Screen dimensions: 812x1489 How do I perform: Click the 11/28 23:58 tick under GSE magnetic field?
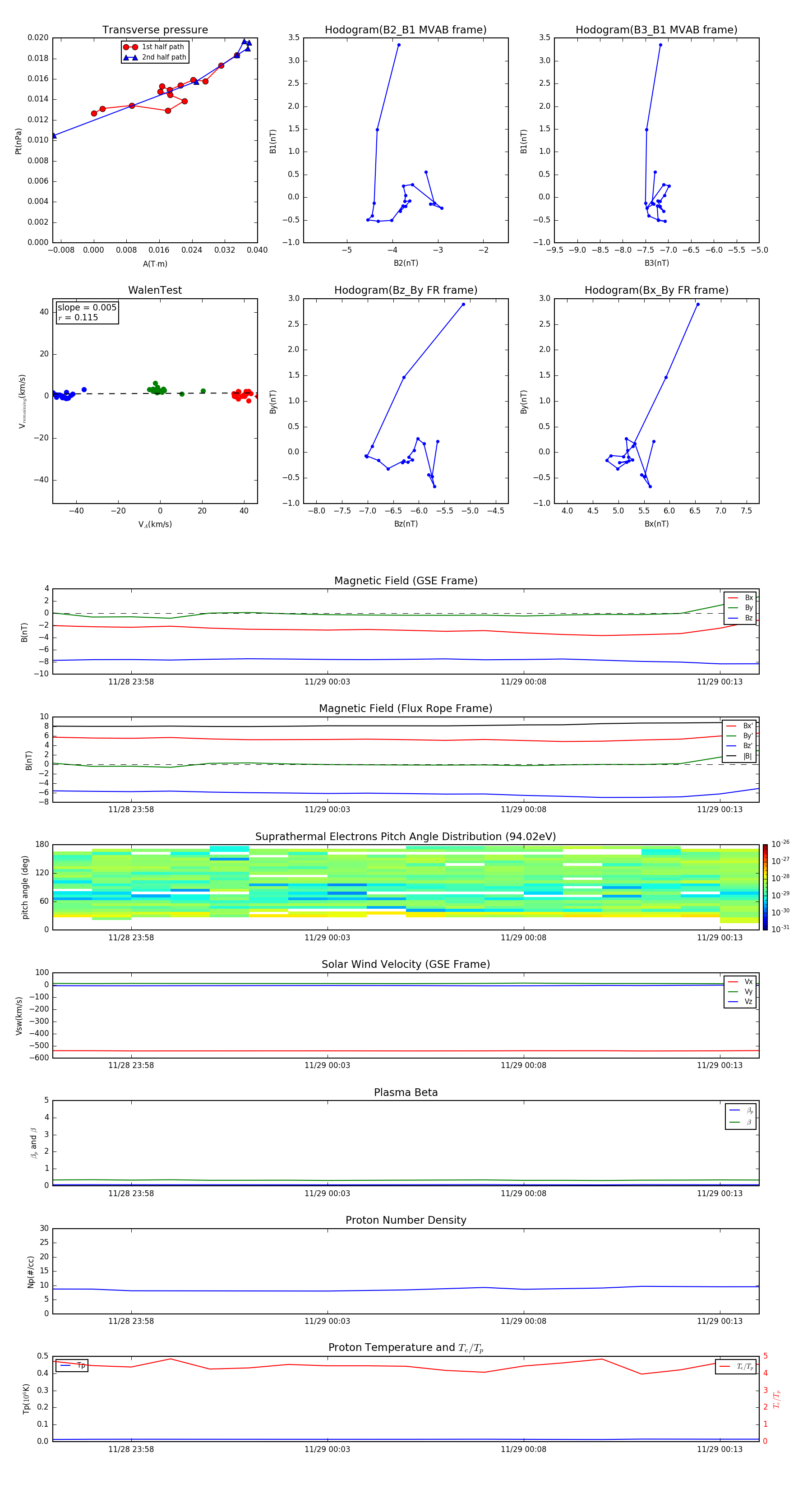point(131,681)
